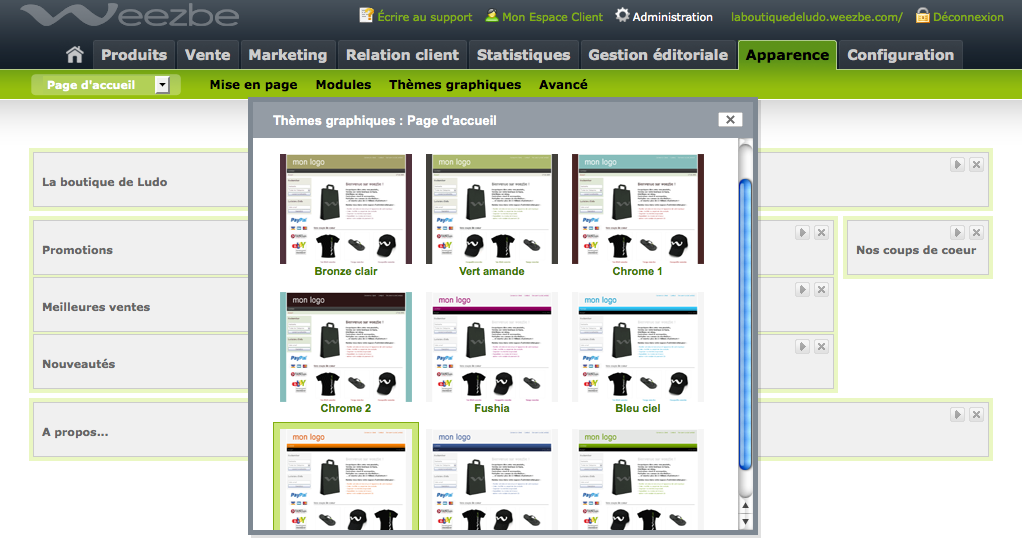This screenshot has height=559, width=1022.
Task: Open the Statistiques menu
Action: pyautogui.click(x=523, y=55)
